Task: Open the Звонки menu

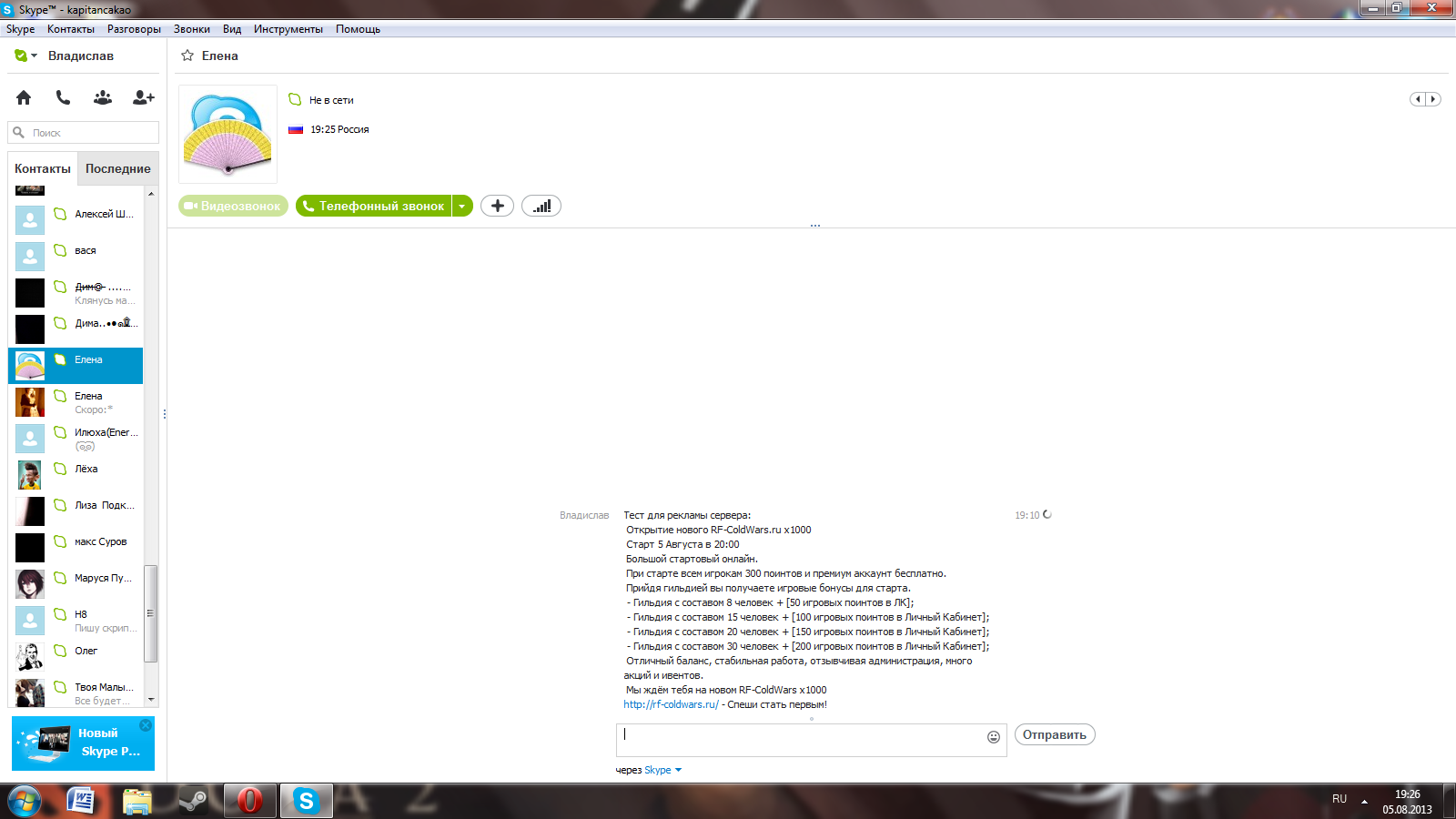Action: pos(192,29)
